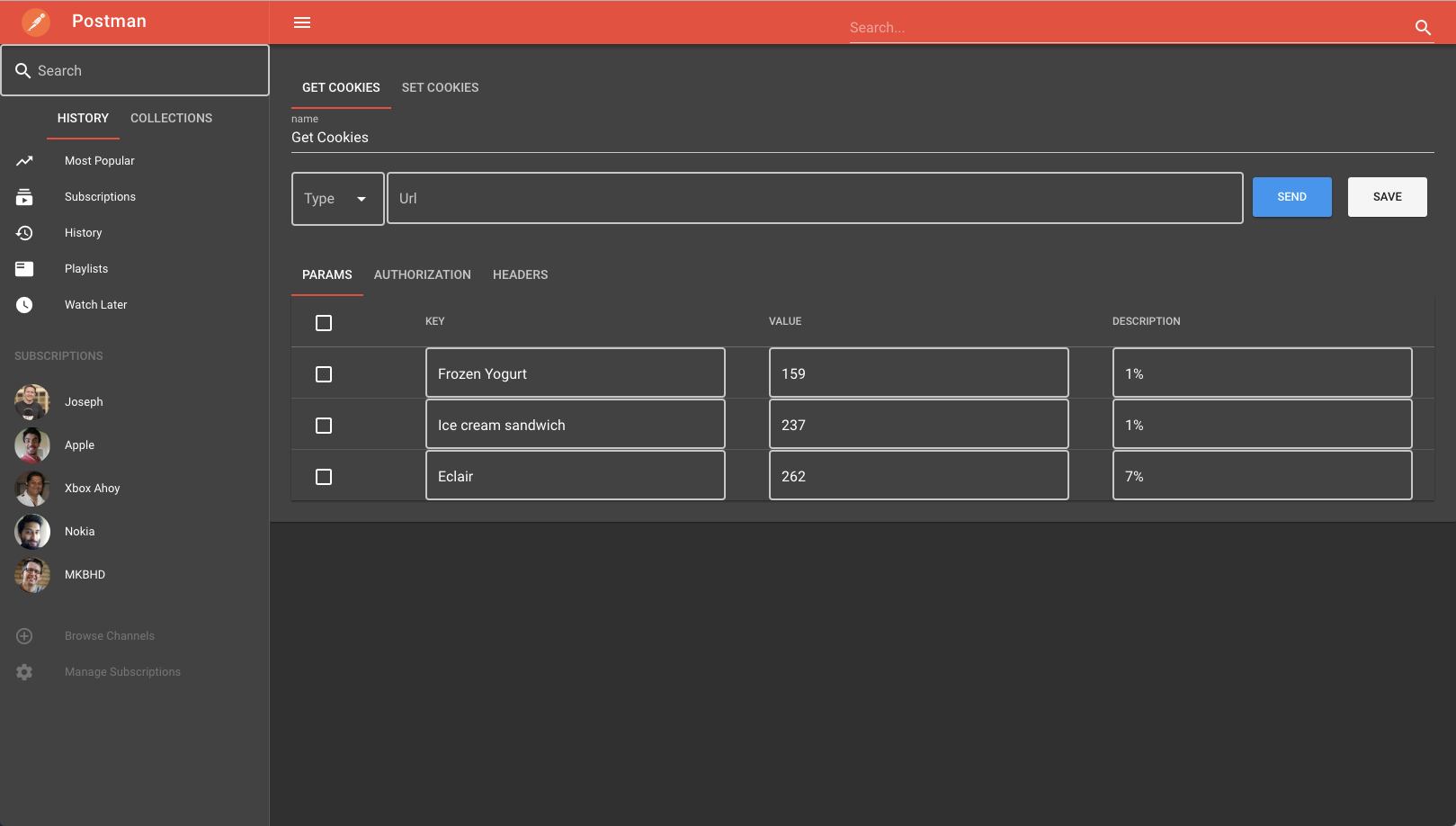
Task: Open the History sidebar tab
Action: [83, 118]
